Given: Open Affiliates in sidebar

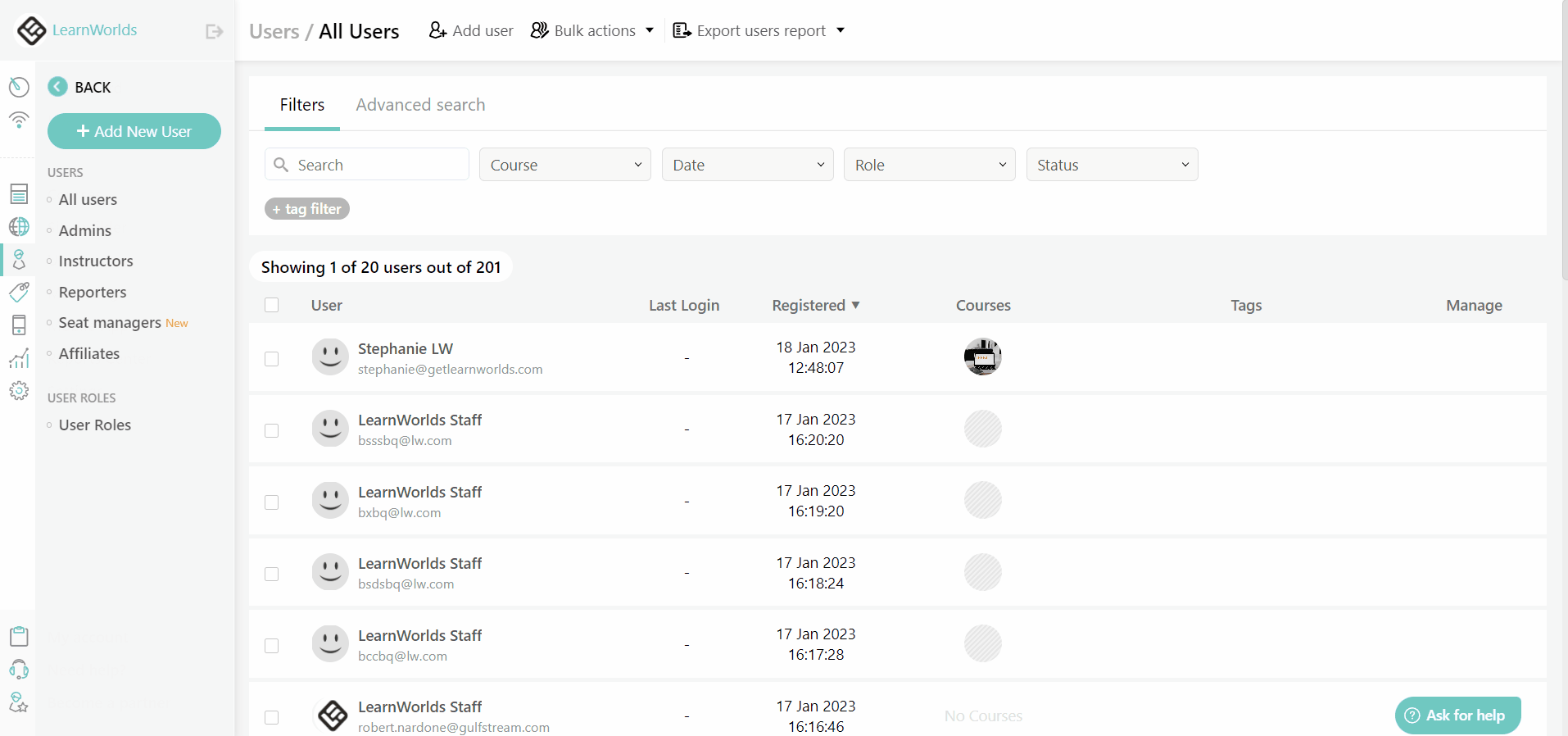Looking at the screenshot, I should (x=89, y=353).
